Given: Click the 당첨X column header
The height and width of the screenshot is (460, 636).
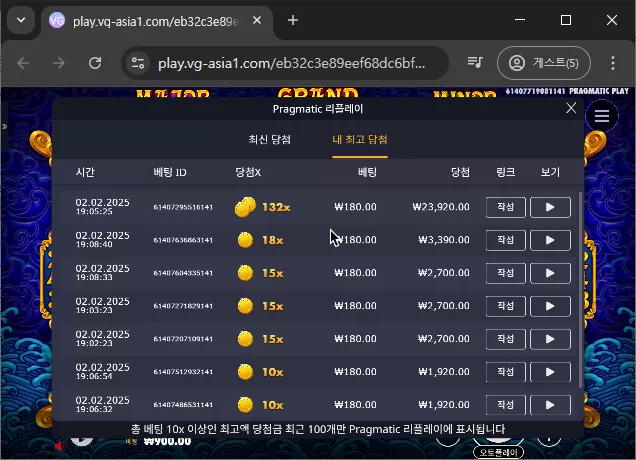Looking at the screenshot, I should [248, 172].
